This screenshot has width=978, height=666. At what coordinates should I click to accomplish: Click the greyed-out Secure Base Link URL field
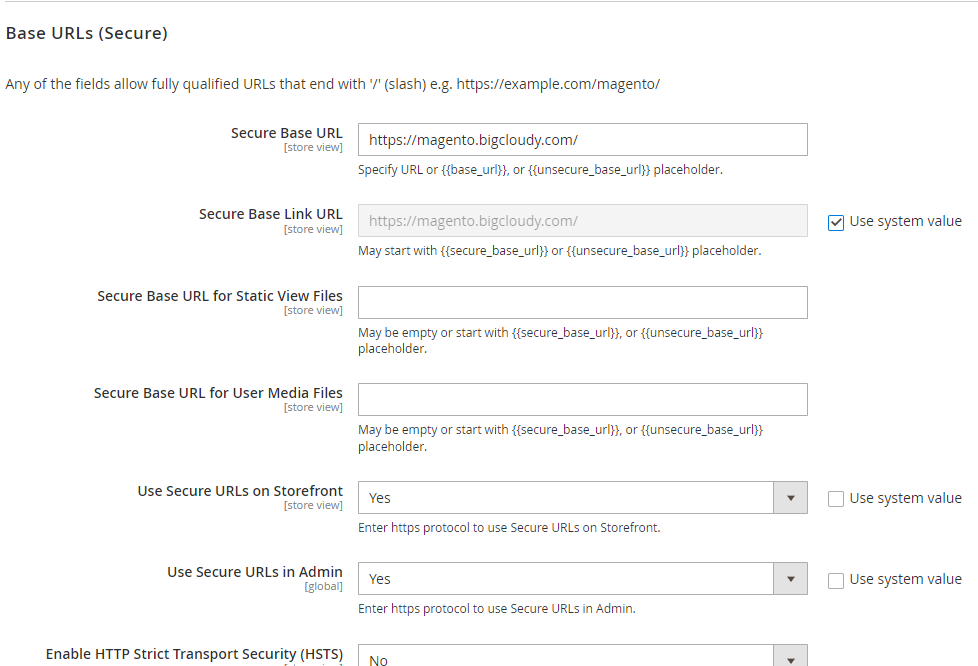pyautogui.click(x=582, y=221)
